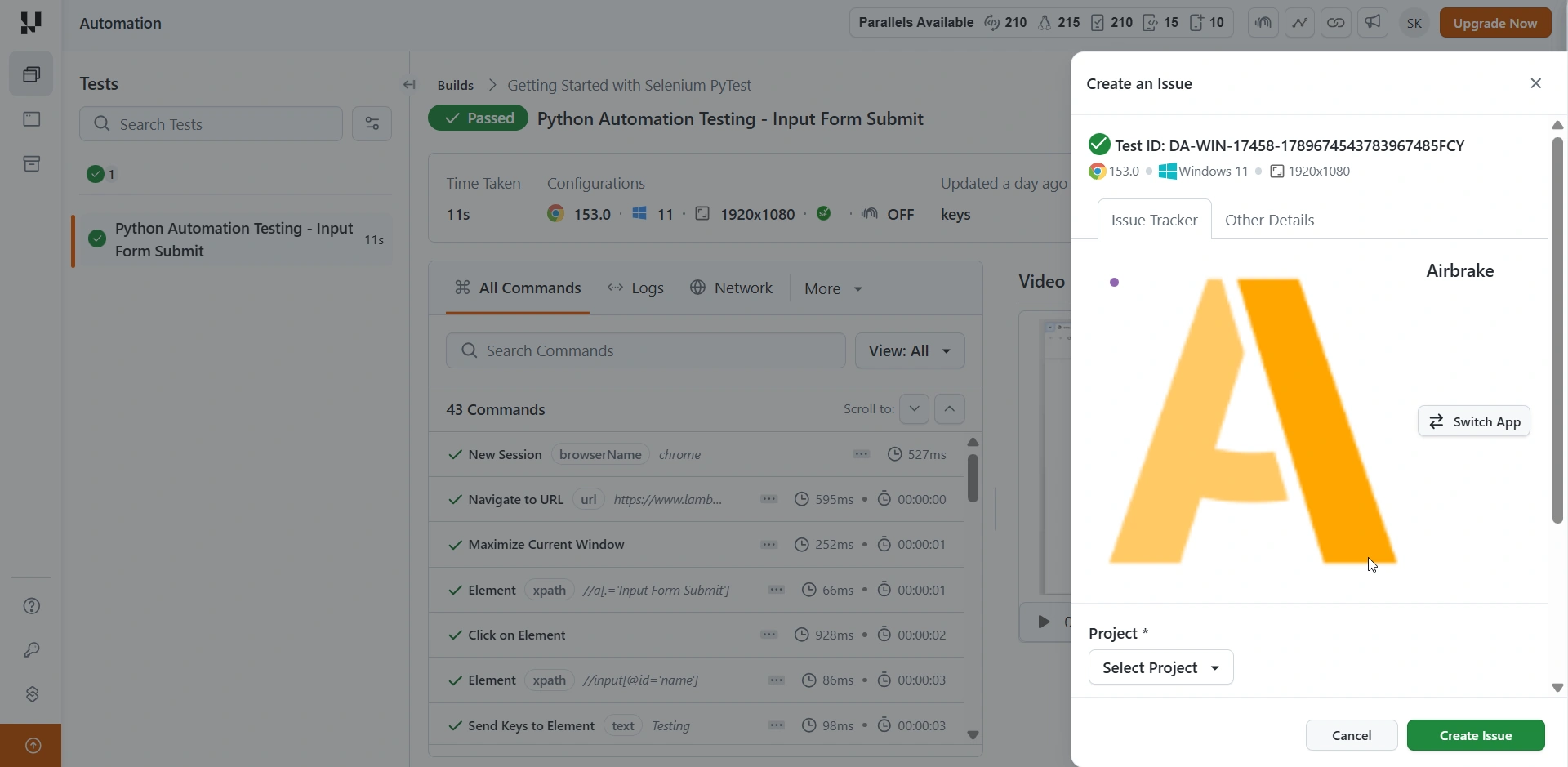This screenshot has width=1568, height=767.
Task: Open the test filters icon
Action: tap(372, 124)
